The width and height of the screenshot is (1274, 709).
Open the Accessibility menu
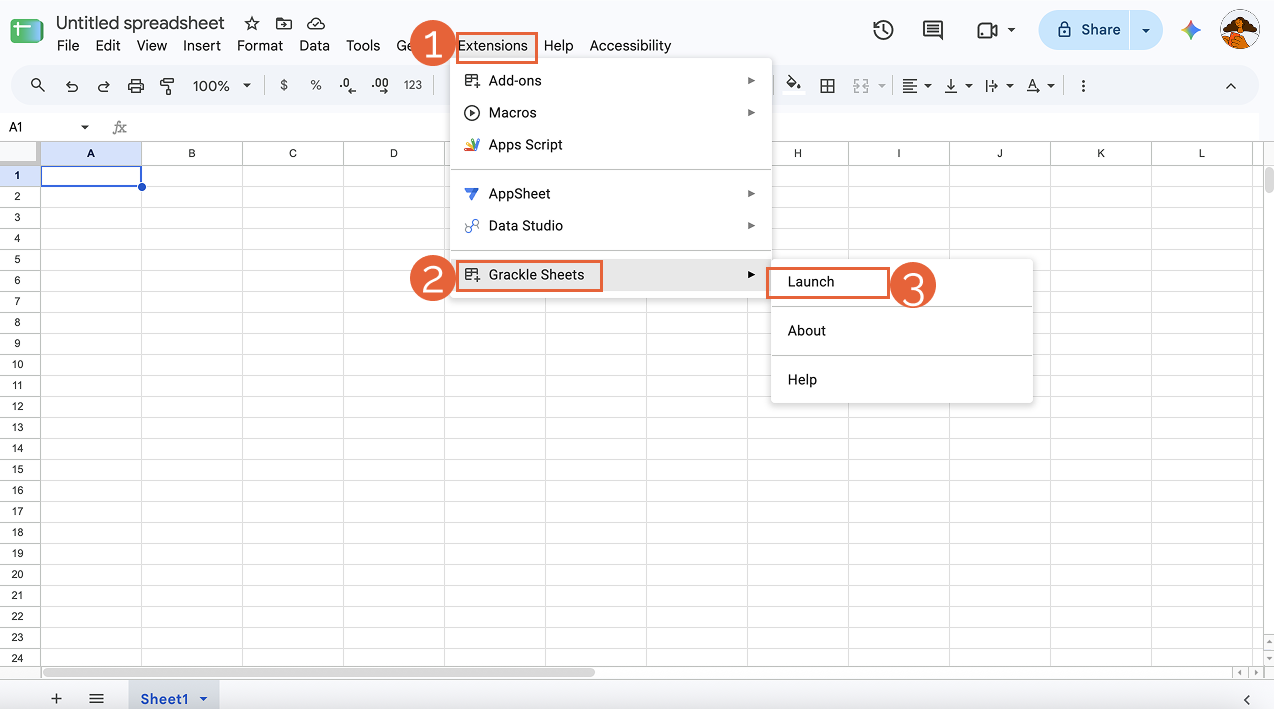coord(630,45)
